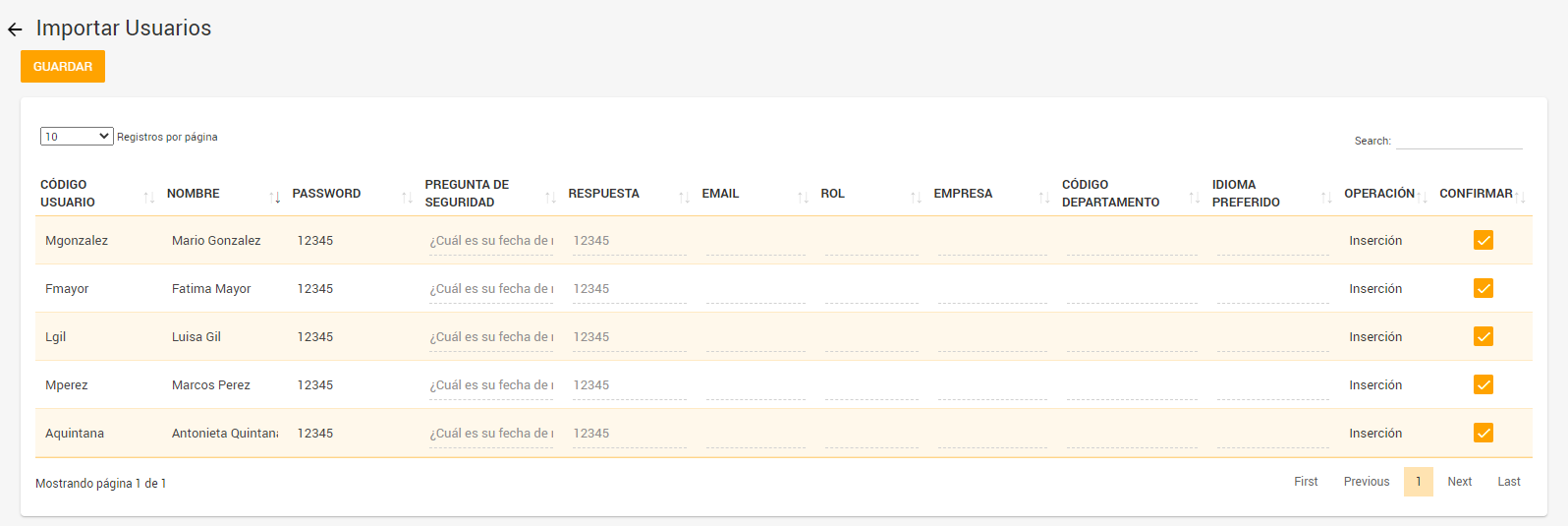This screenshot has width=1568, height=526.
Task: Edit the Respuesta field for Fmayor
Action: 630,289
